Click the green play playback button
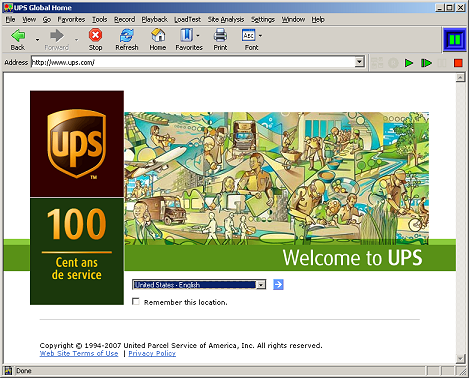Viewport: 469px width, 378px height. pyautogui.click(x=409, y=63)
